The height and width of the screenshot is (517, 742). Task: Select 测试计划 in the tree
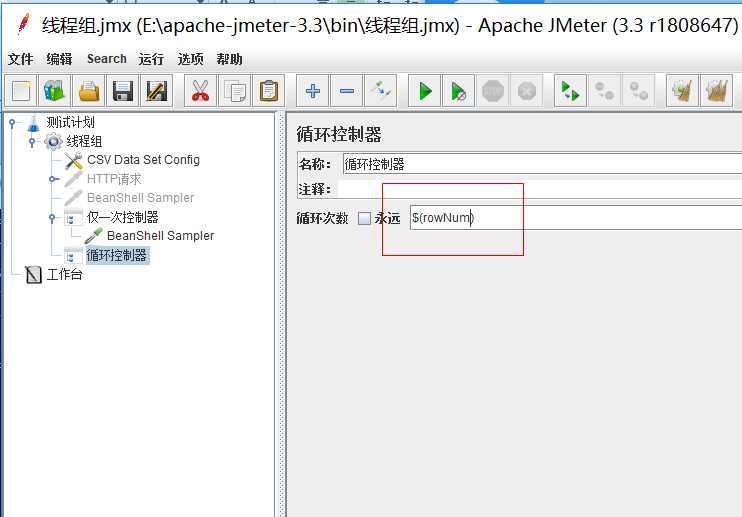(x=70, y=123)
